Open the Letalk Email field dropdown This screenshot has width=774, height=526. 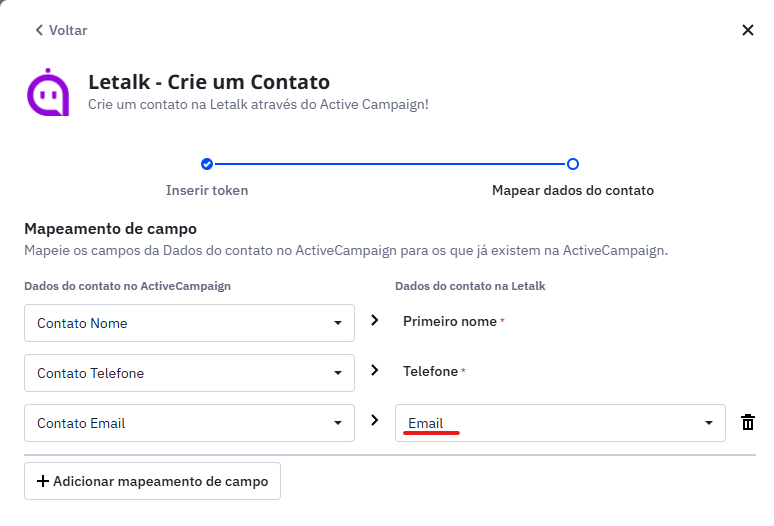tap(560, 423)
